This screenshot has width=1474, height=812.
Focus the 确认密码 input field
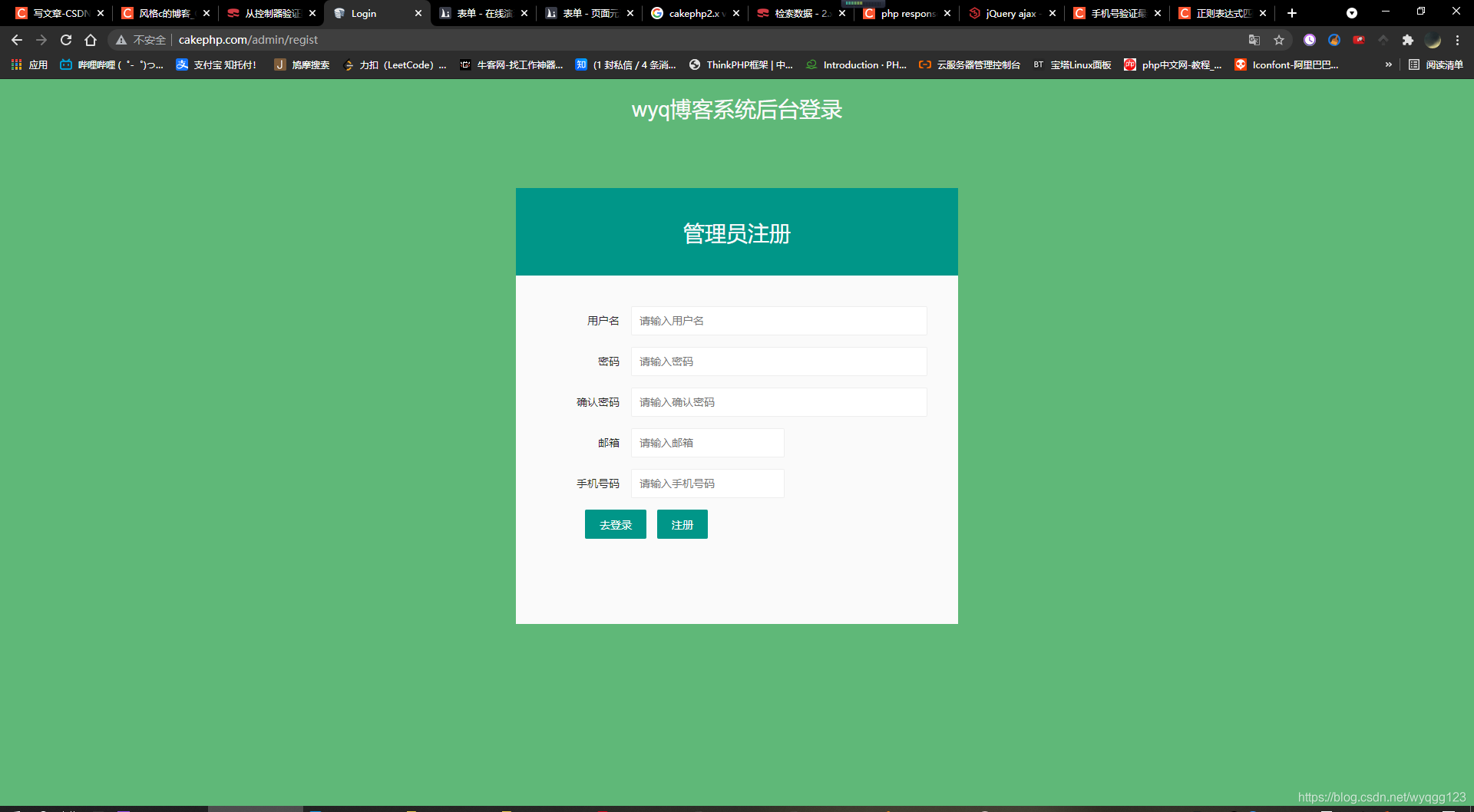[x=778, y=402]
